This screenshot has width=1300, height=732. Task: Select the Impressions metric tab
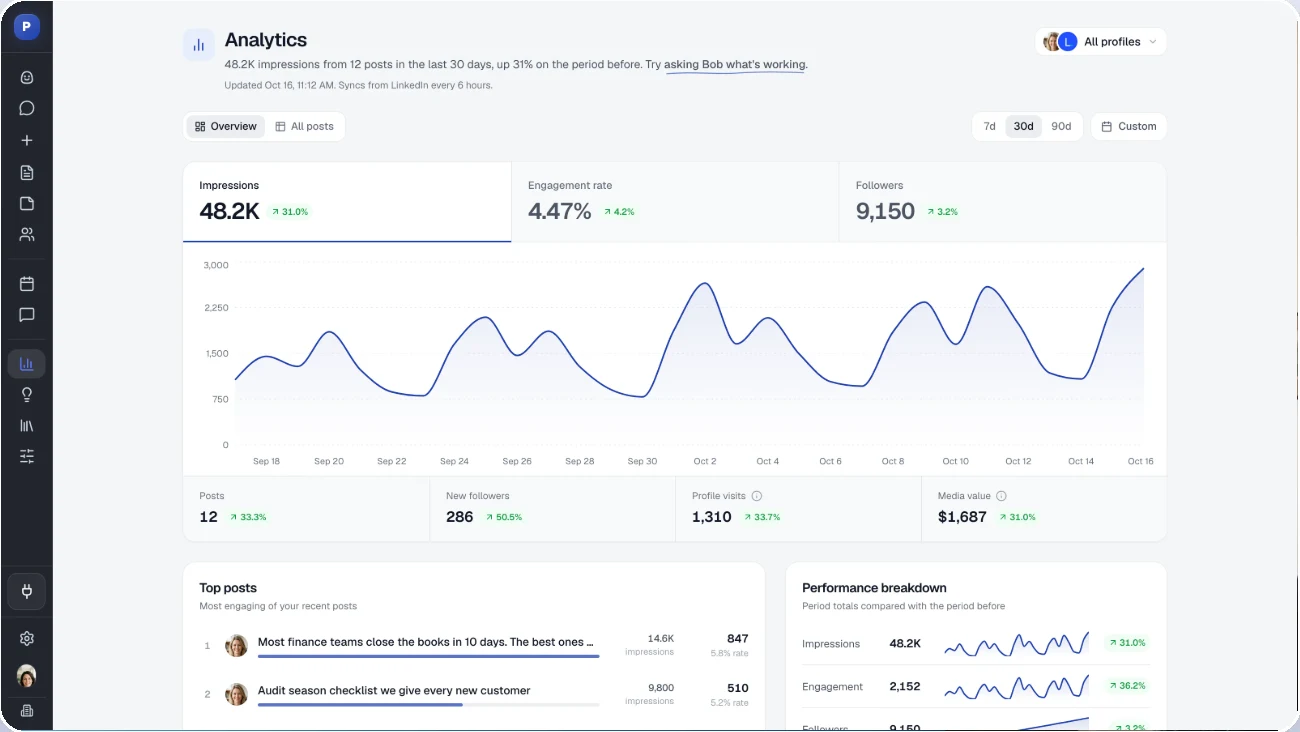pyautogui.click(x=347, y=202)
